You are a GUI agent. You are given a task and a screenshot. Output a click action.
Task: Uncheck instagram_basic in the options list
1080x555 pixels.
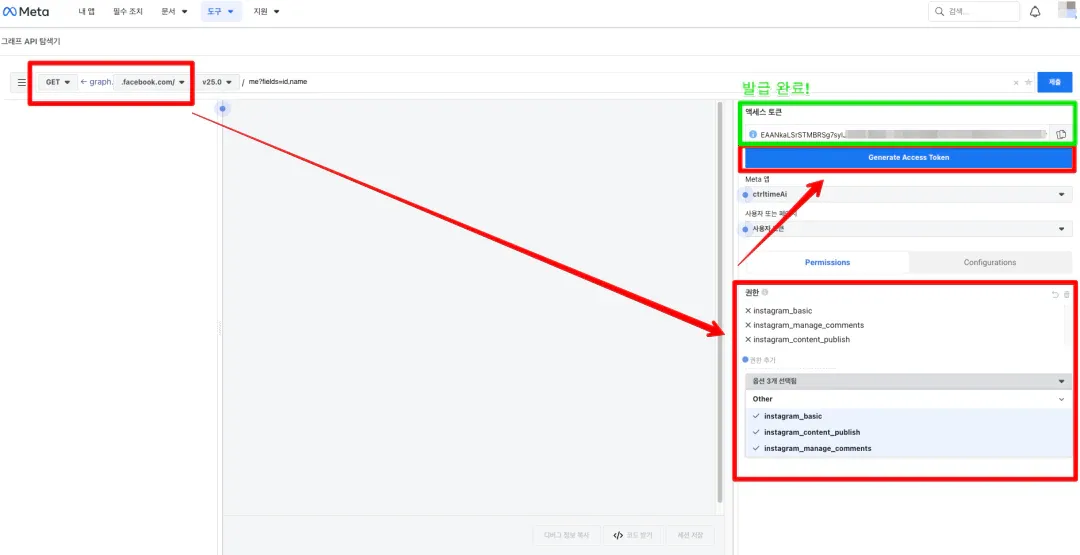pyautogui.click(x=908, y=417)
